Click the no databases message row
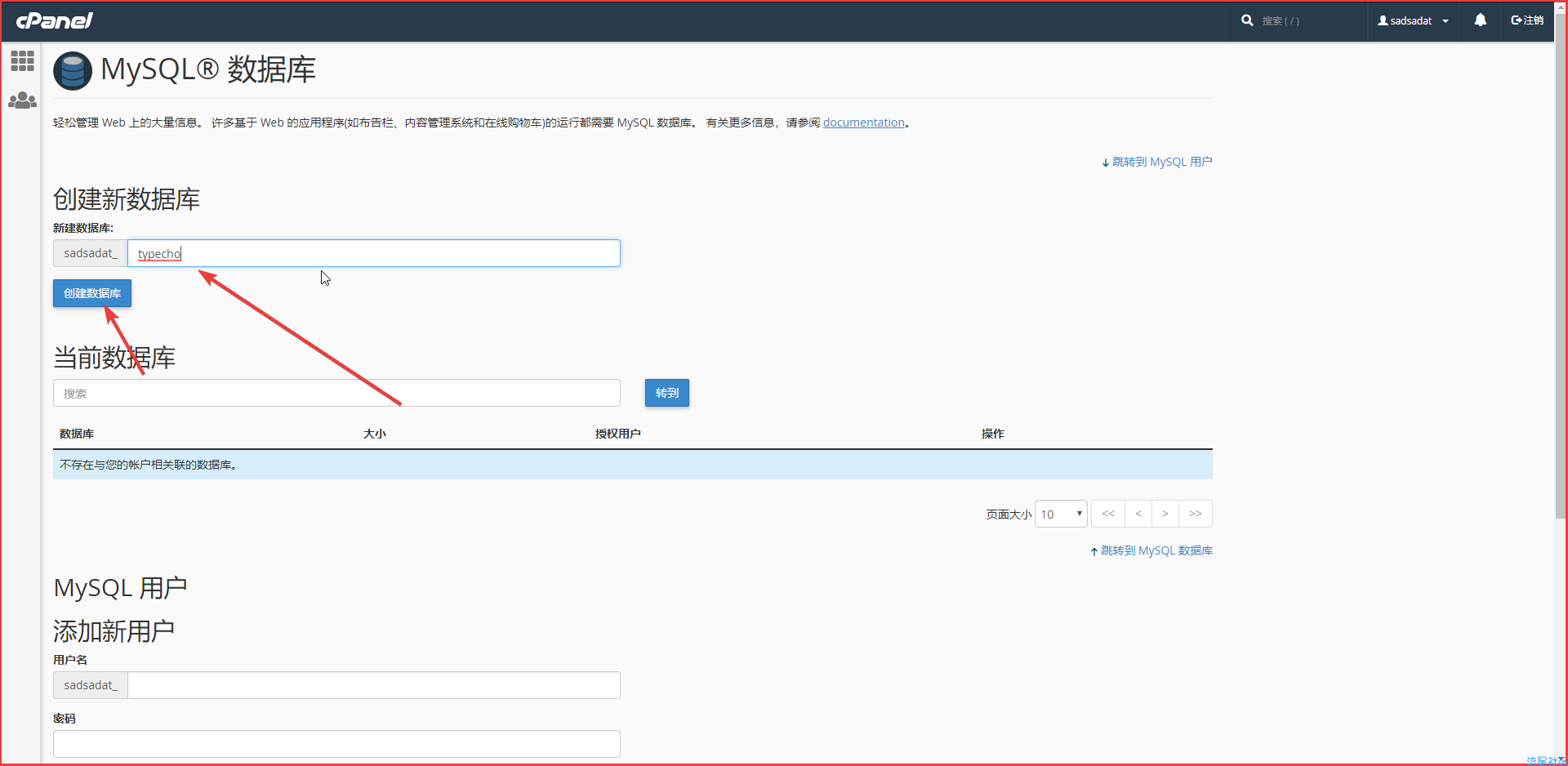 pyautogui.click(x=633, y=465)
